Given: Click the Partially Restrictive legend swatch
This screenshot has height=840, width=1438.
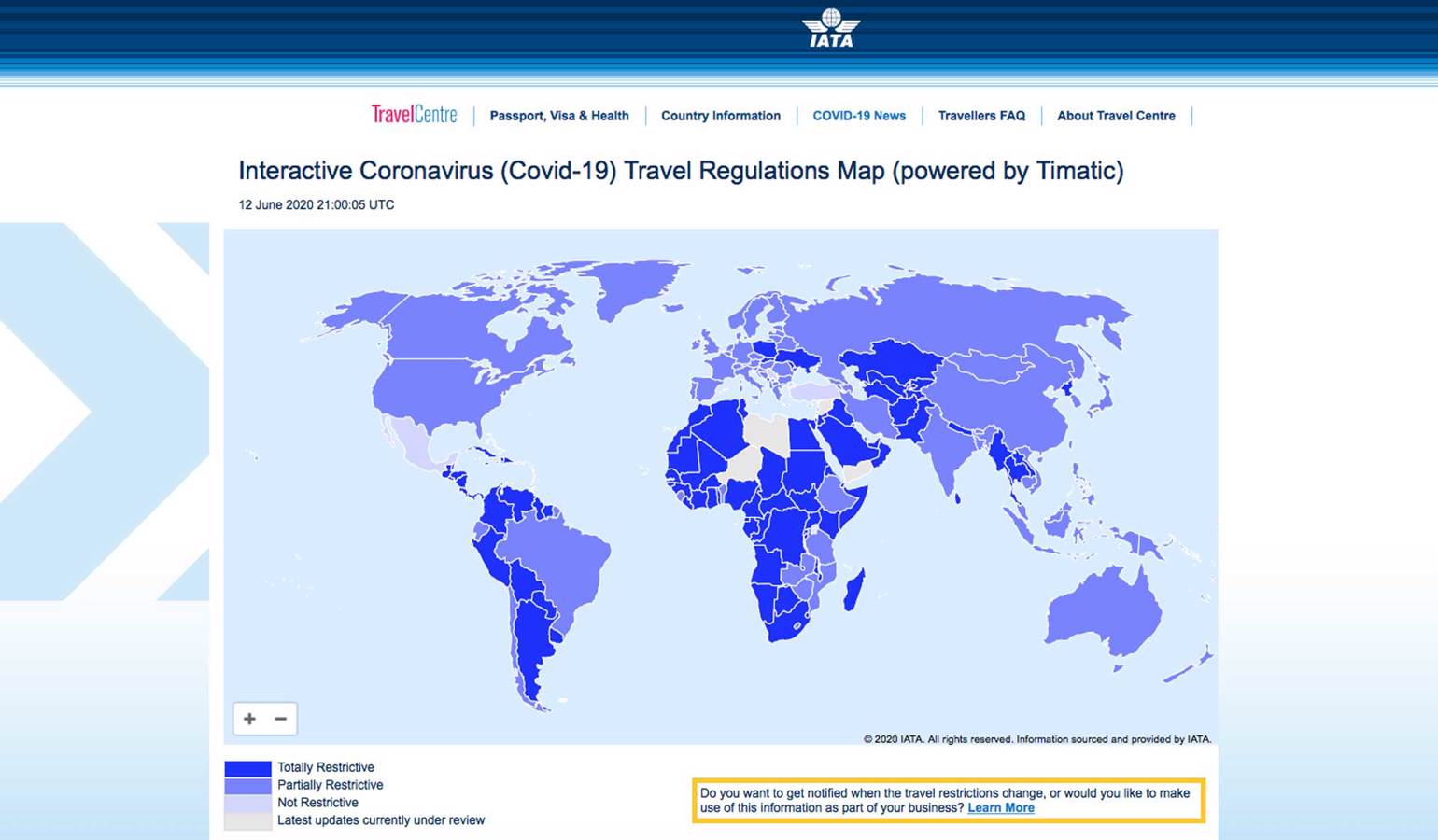Looking at the screenshot, I should pyautogui.click(x=247, y=786).
